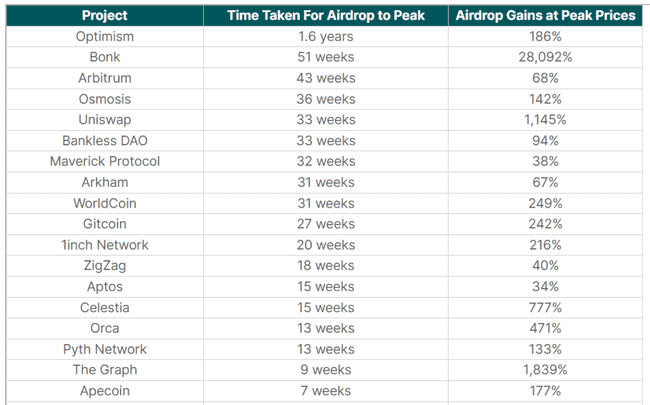Viewport: 650px width, 405px height.
Task: Click the Bonk project name
Action: pyautogui.click(x=105, y=57)
